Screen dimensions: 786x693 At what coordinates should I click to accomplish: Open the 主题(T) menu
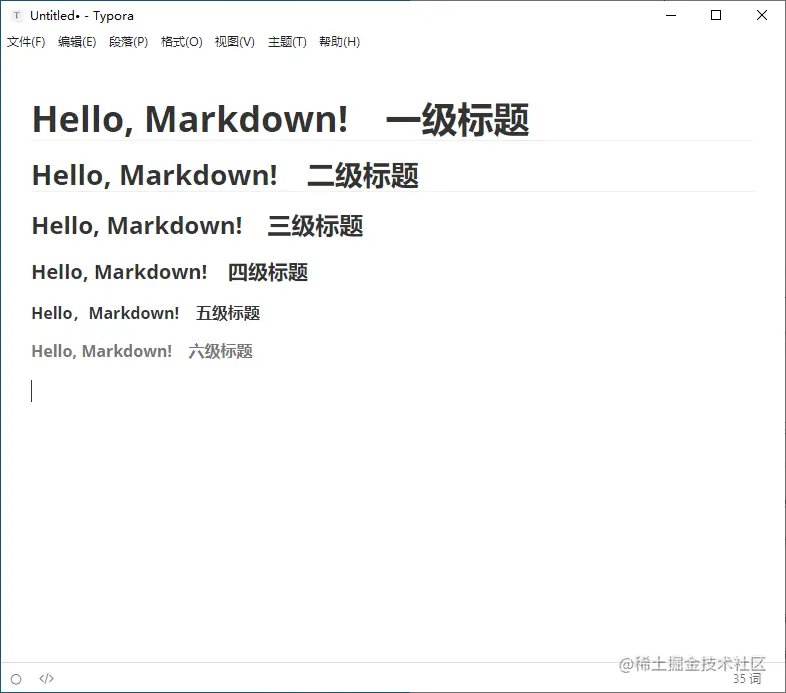[287, 42]
